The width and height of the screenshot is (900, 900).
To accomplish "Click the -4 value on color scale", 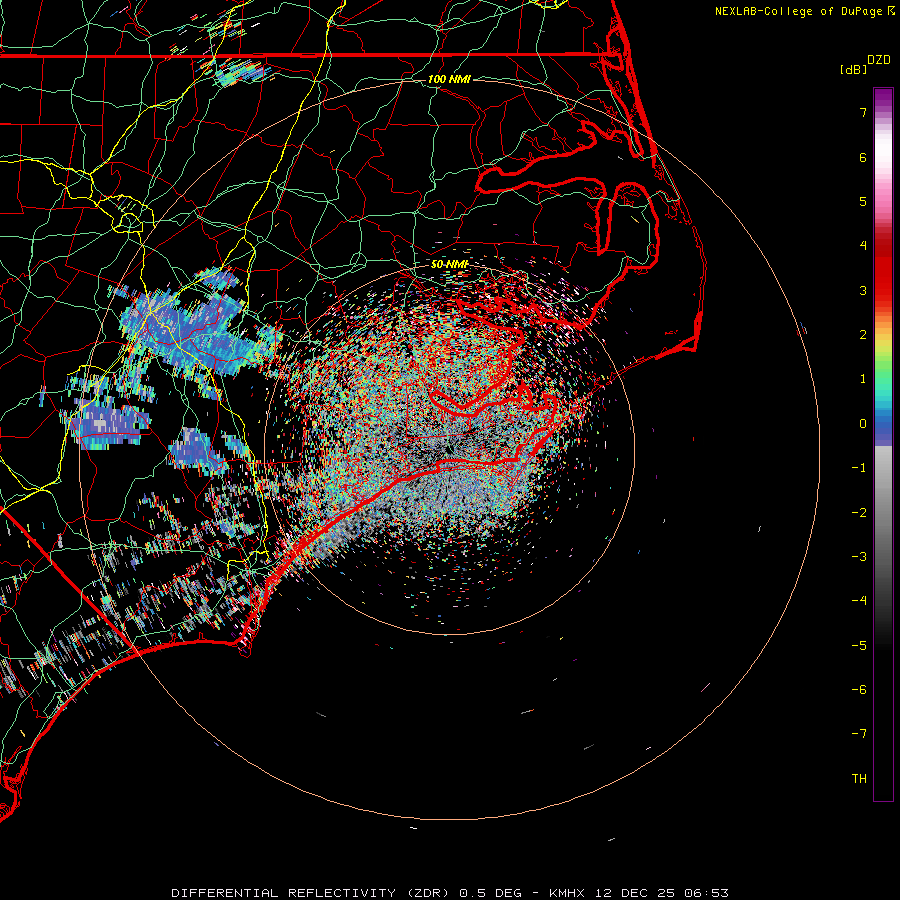I will tap(859, 600).
